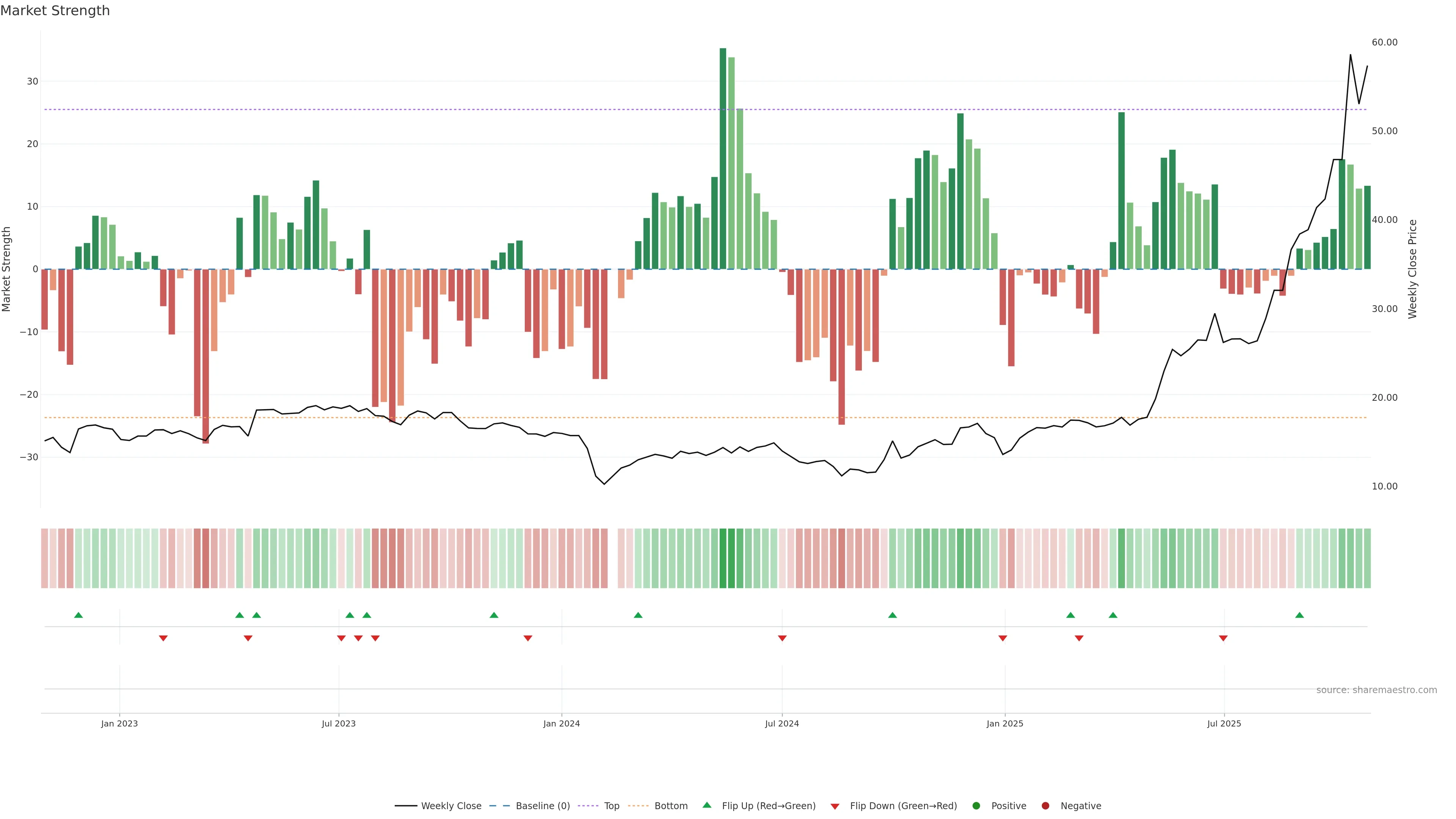Image resolution: width=1456 pixels, height=819 pixels.
Task: Click the green Positive dot in legend
Action: tap(976, 806)
